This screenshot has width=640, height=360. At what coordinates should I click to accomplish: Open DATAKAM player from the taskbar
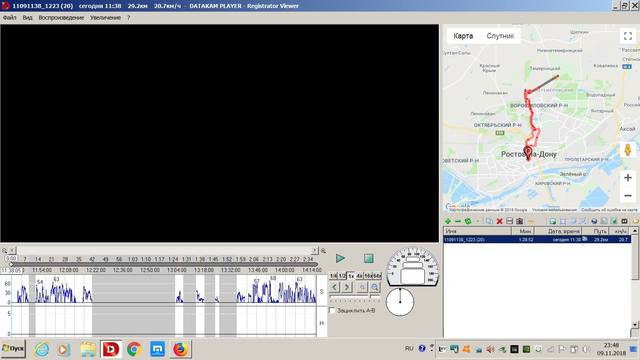point(111,349)
